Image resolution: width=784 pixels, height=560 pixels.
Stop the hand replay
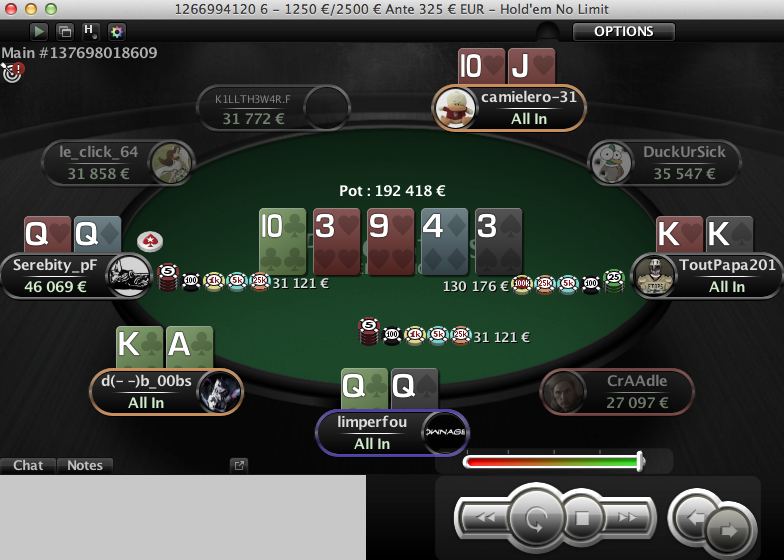pos(582,518)
